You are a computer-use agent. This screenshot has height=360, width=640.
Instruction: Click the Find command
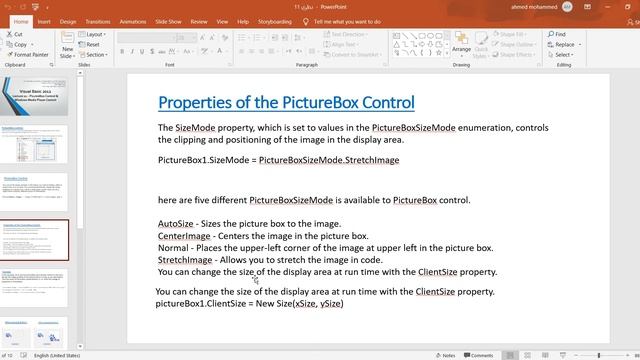pos(557,34)
